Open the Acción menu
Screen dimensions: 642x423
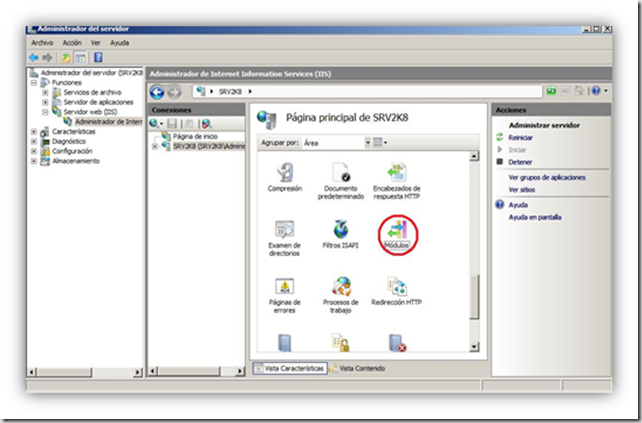click(x=72, y=43)
